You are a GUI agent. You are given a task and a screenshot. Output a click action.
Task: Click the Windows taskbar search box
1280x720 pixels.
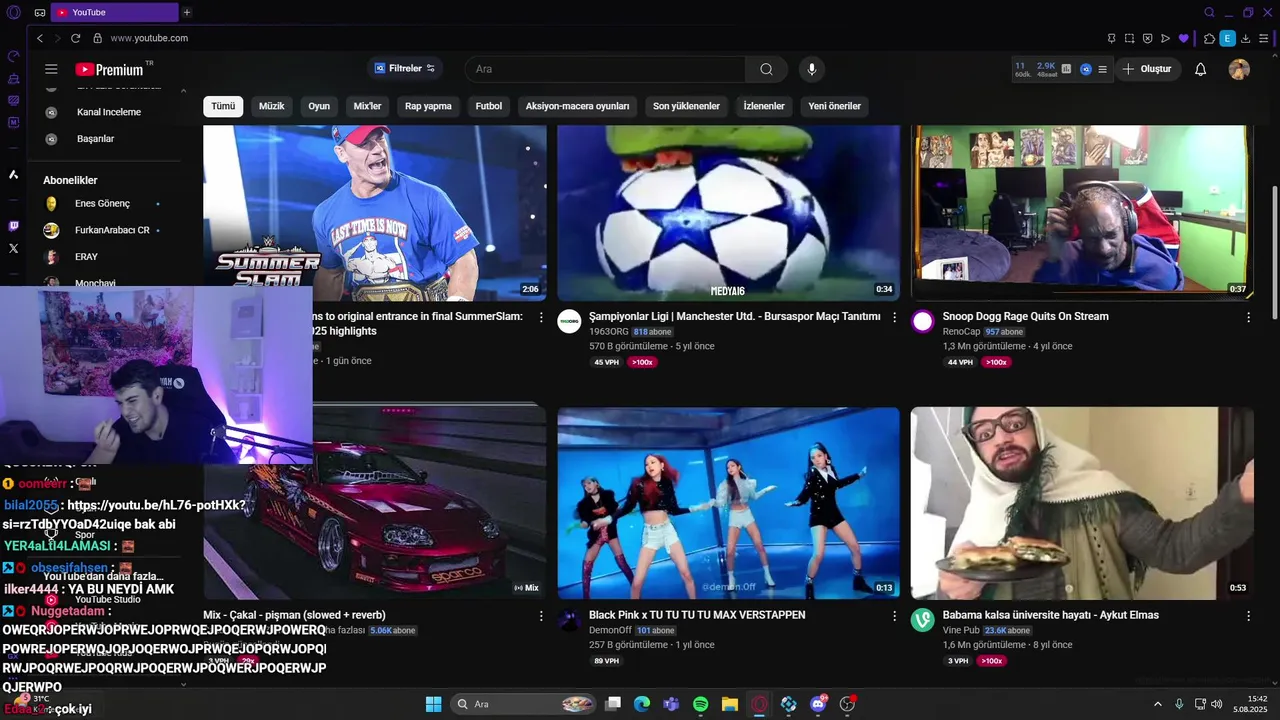point(525,704)
